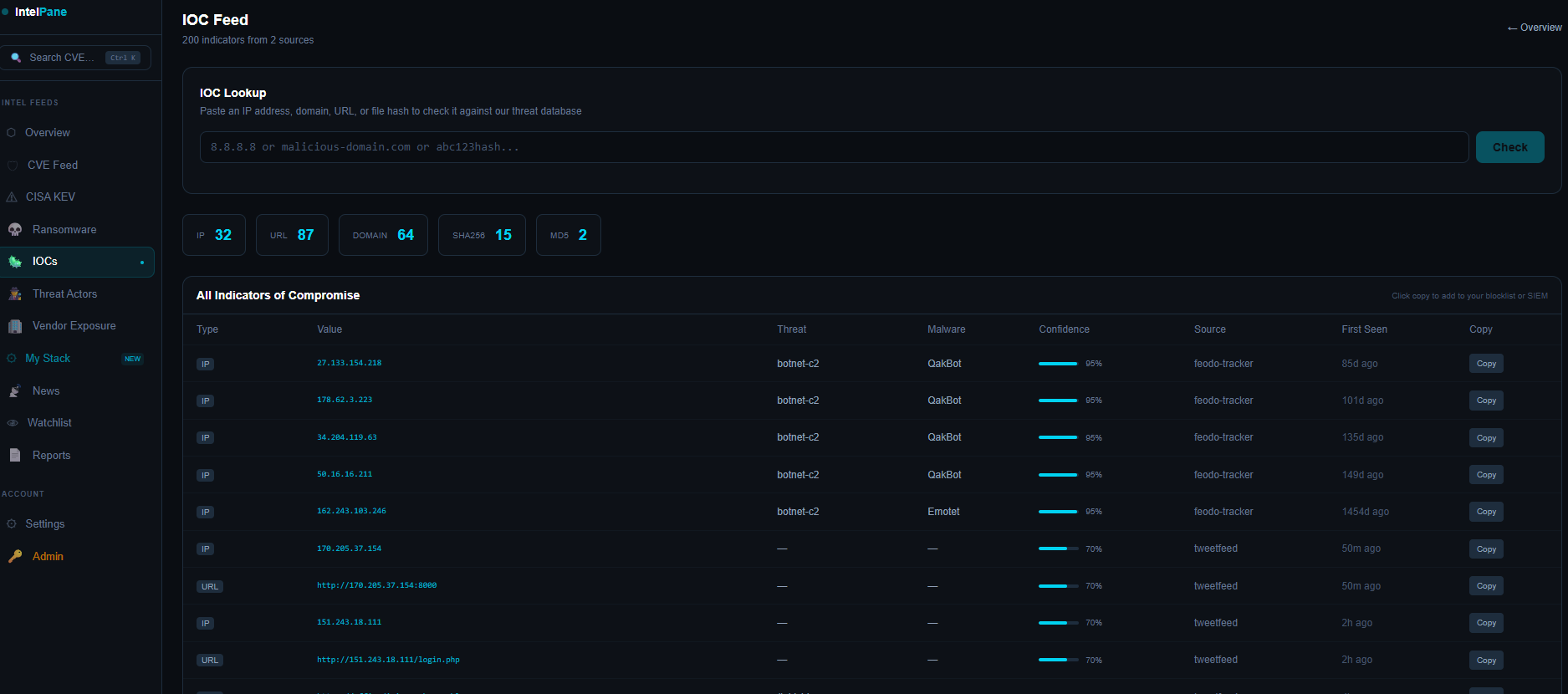Image resolution: width=1568 pixels, height=694 pixels.
Task: Follow the Overview back link
Action: point(1535,28)
